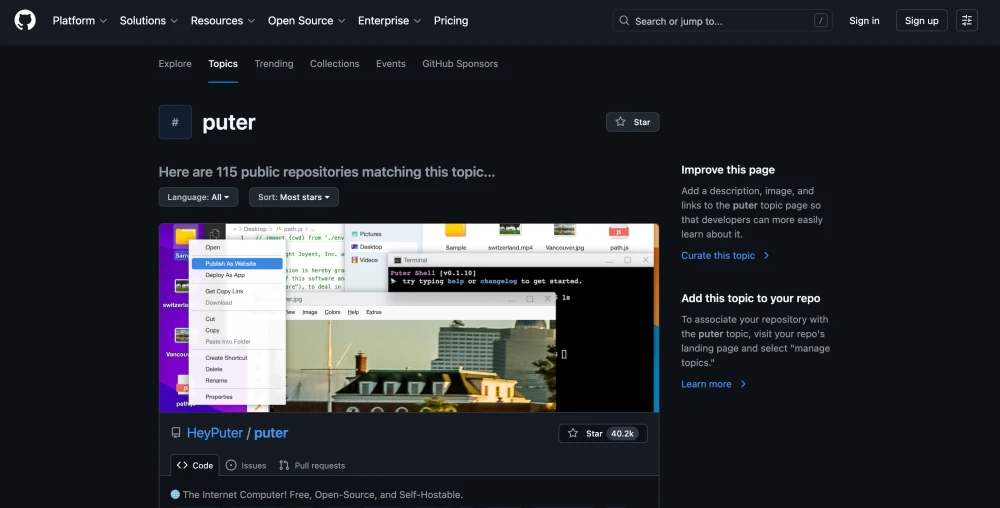The height and width of the screenshot is (508, 1000).
Task: Expand the Solutions menu
Action: coord(149,20)
